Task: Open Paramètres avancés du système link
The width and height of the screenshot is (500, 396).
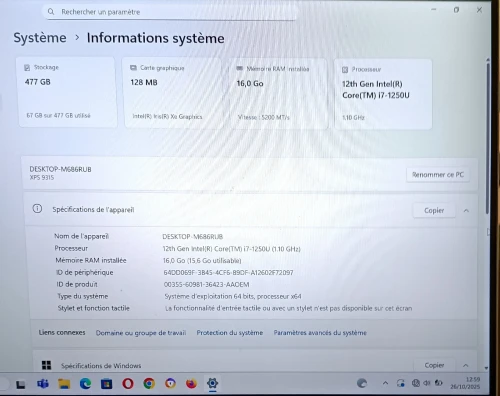Action: (x=320, y=333)
